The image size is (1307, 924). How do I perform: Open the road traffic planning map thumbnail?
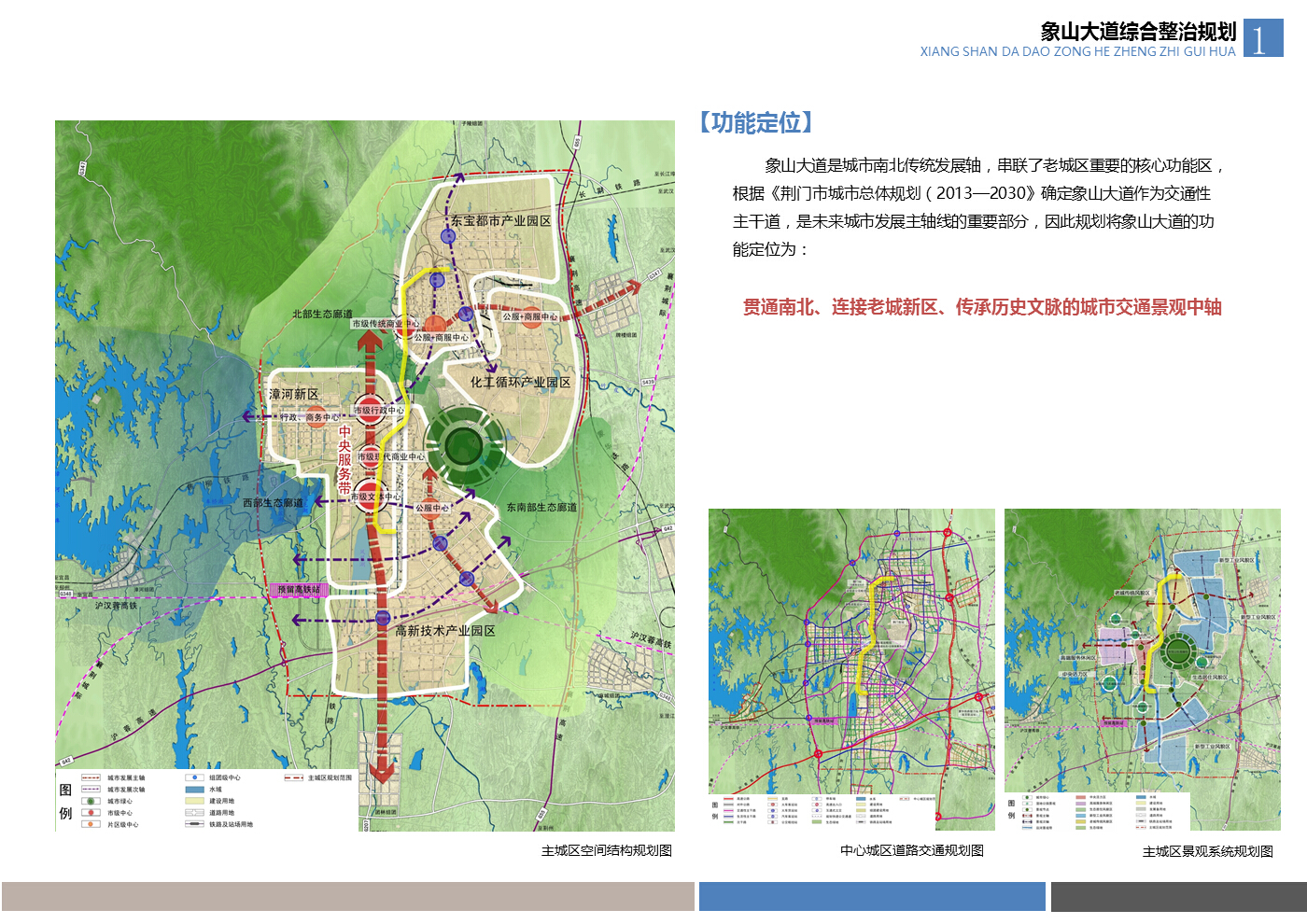[x=851, y=668]
